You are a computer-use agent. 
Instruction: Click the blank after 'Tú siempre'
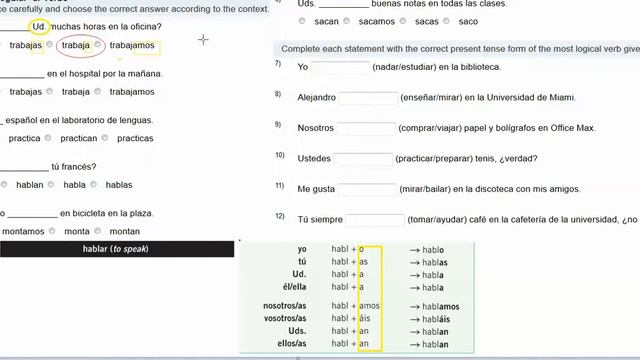(x=375, y=220)
